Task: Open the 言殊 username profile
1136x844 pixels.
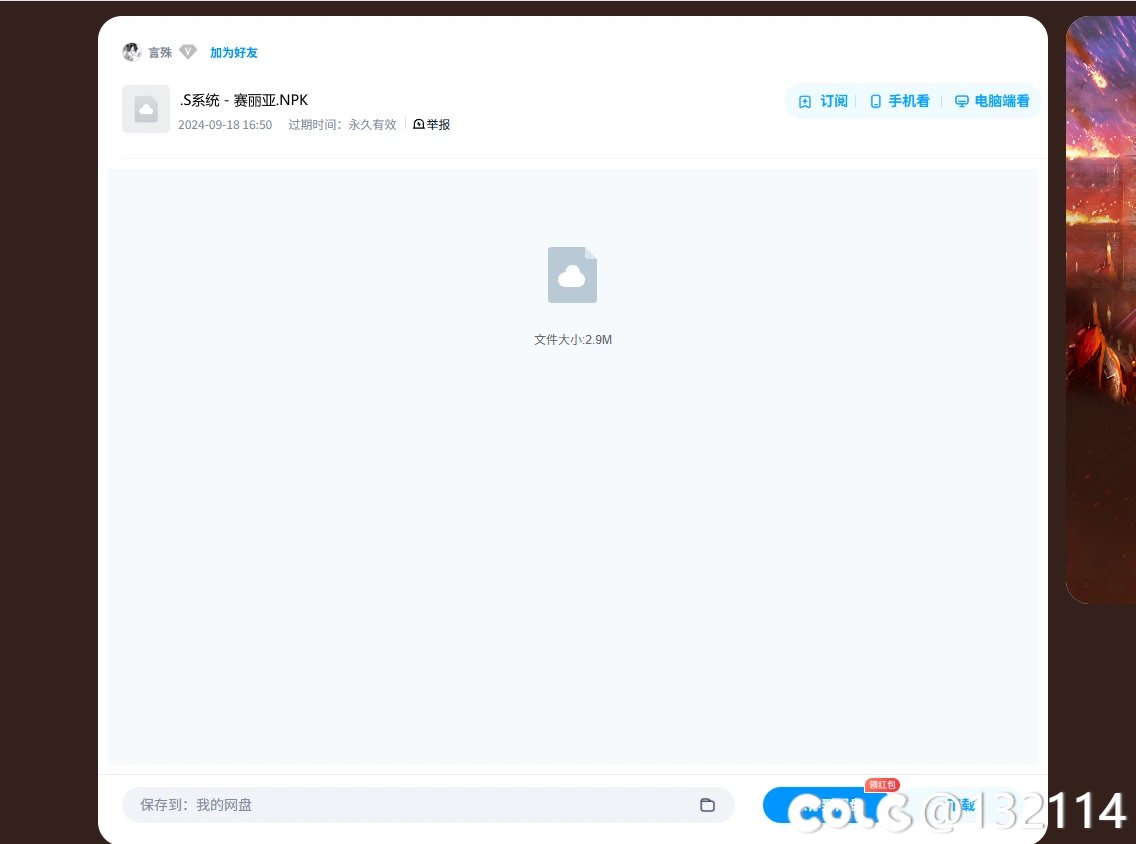Action: coord(160,52)
